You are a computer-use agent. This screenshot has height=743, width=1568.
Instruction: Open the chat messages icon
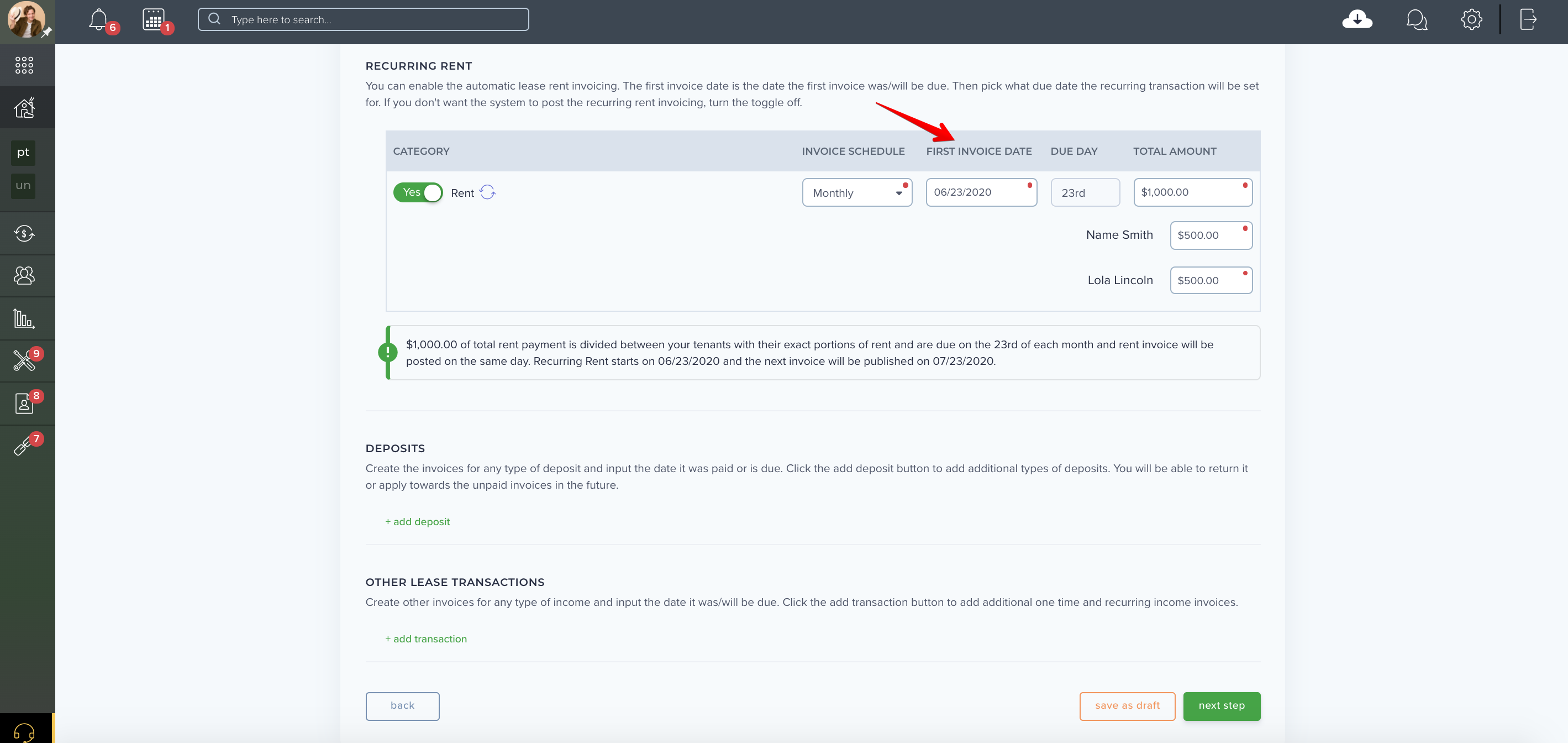point(1417,19)
